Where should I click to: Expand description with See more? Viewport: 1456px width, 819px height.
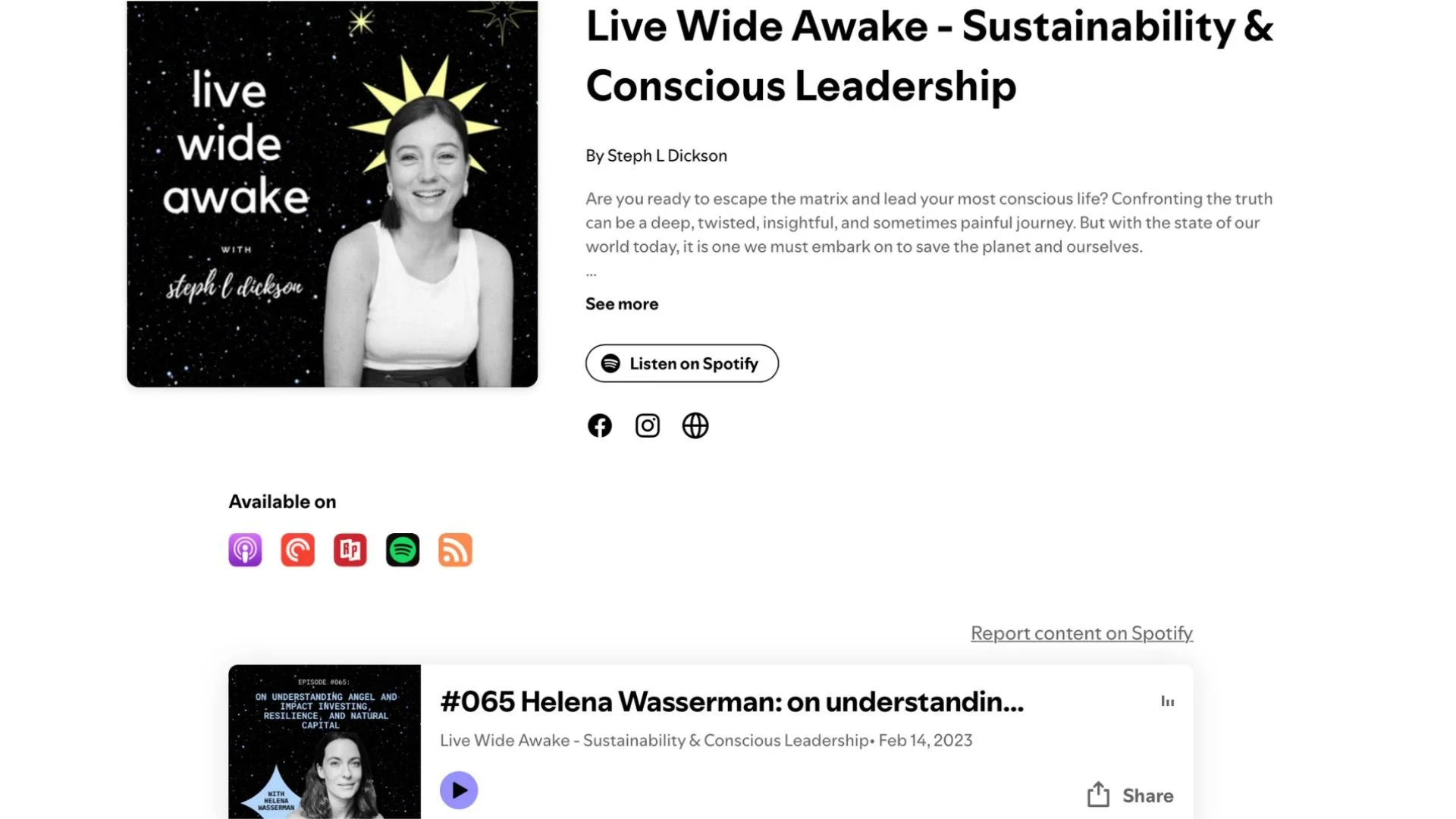click(x=622, y=304)
